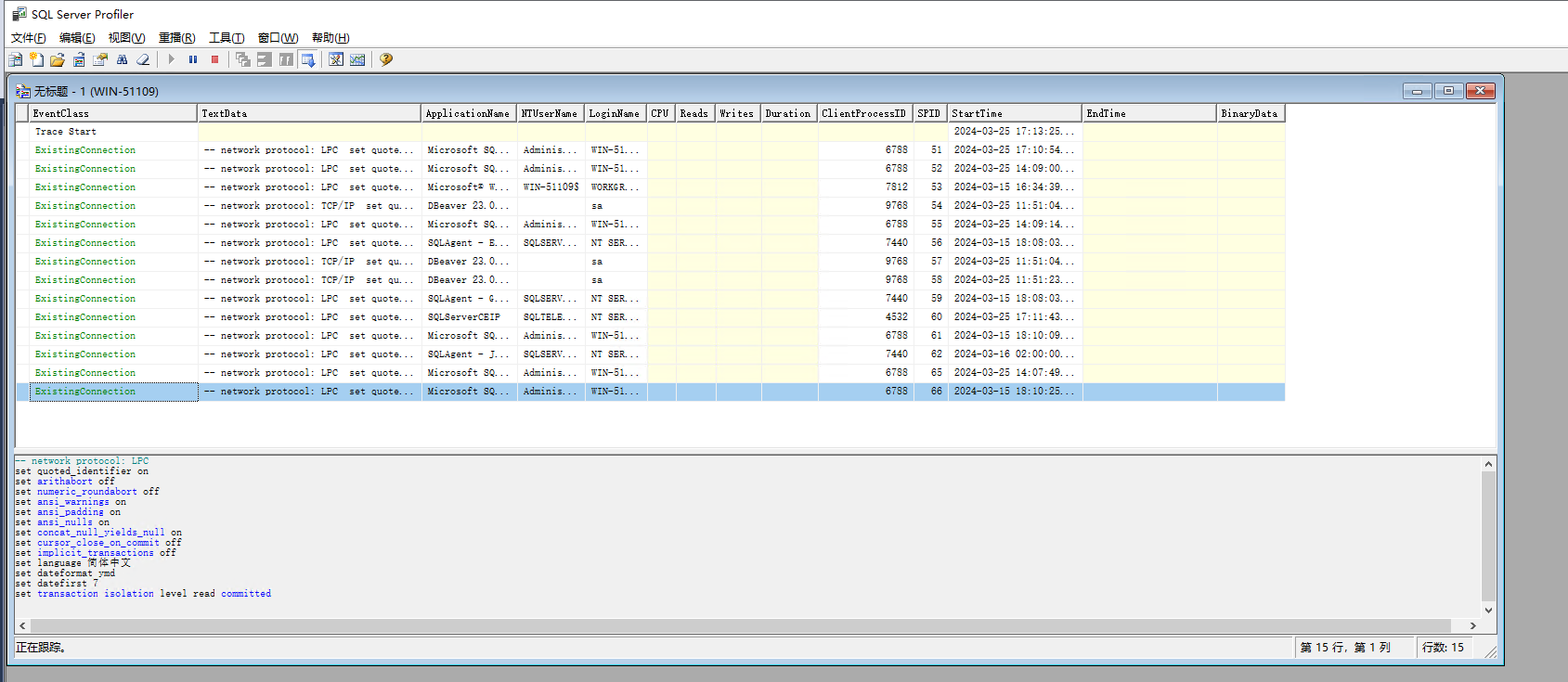Click the EndTime column header
Screen dimensions: 1568x682
coord(1149,113)
